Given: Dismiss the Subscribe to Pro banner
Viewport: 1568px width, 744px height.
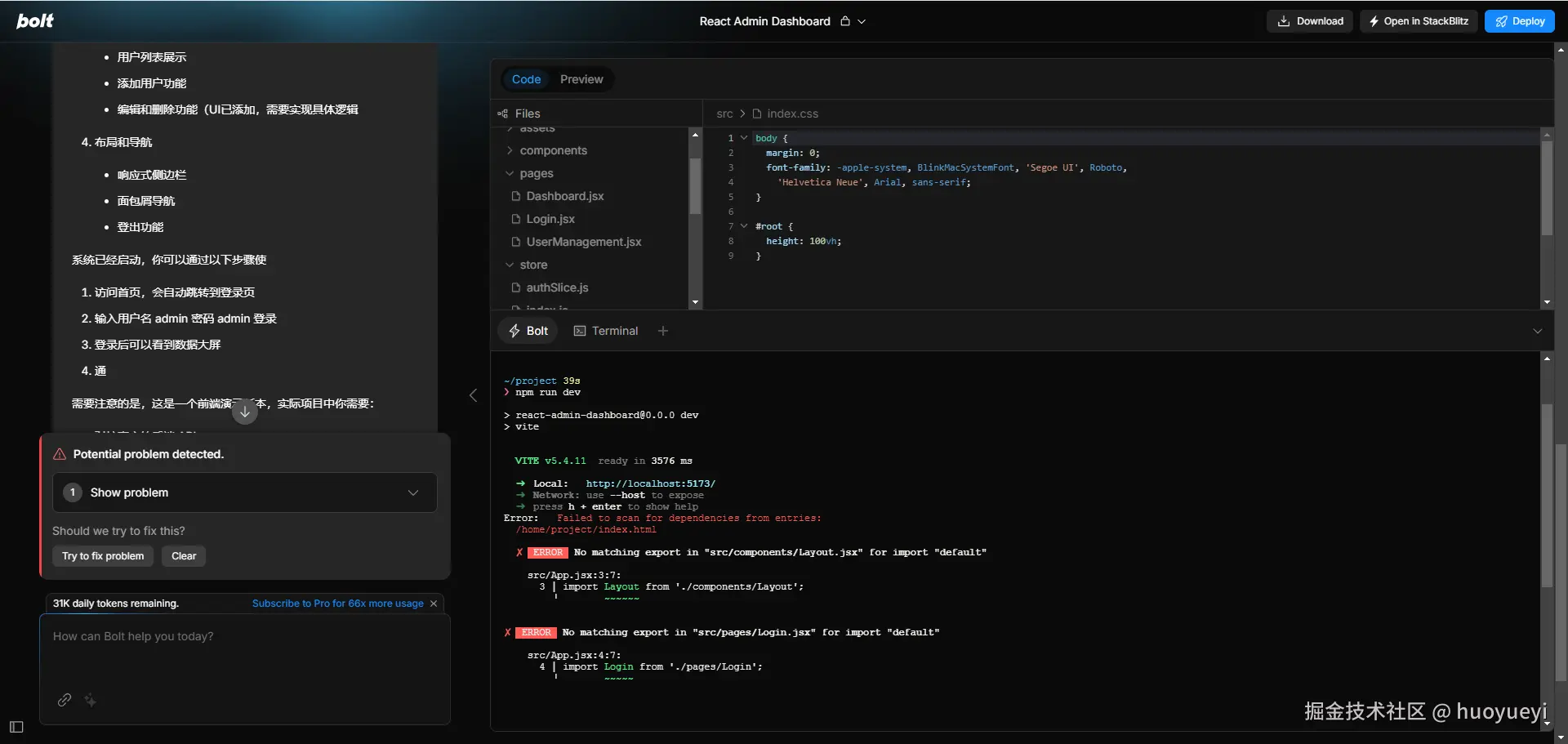Looking at the screenshot, I should click(x=434, y=604).
